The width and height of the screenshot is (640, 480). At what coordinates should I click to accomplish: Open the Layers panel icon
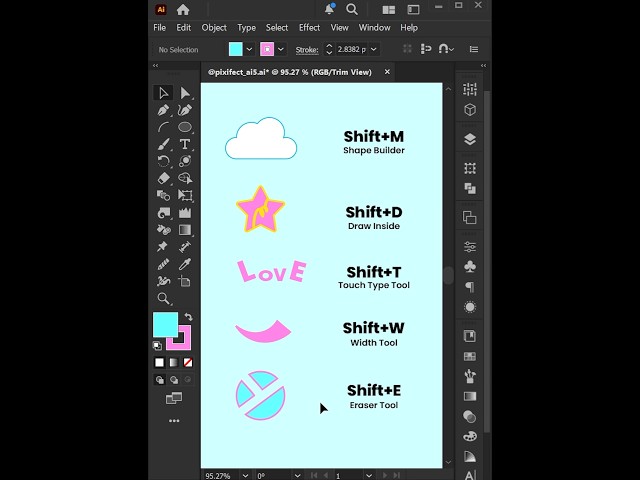coord(470,139)
